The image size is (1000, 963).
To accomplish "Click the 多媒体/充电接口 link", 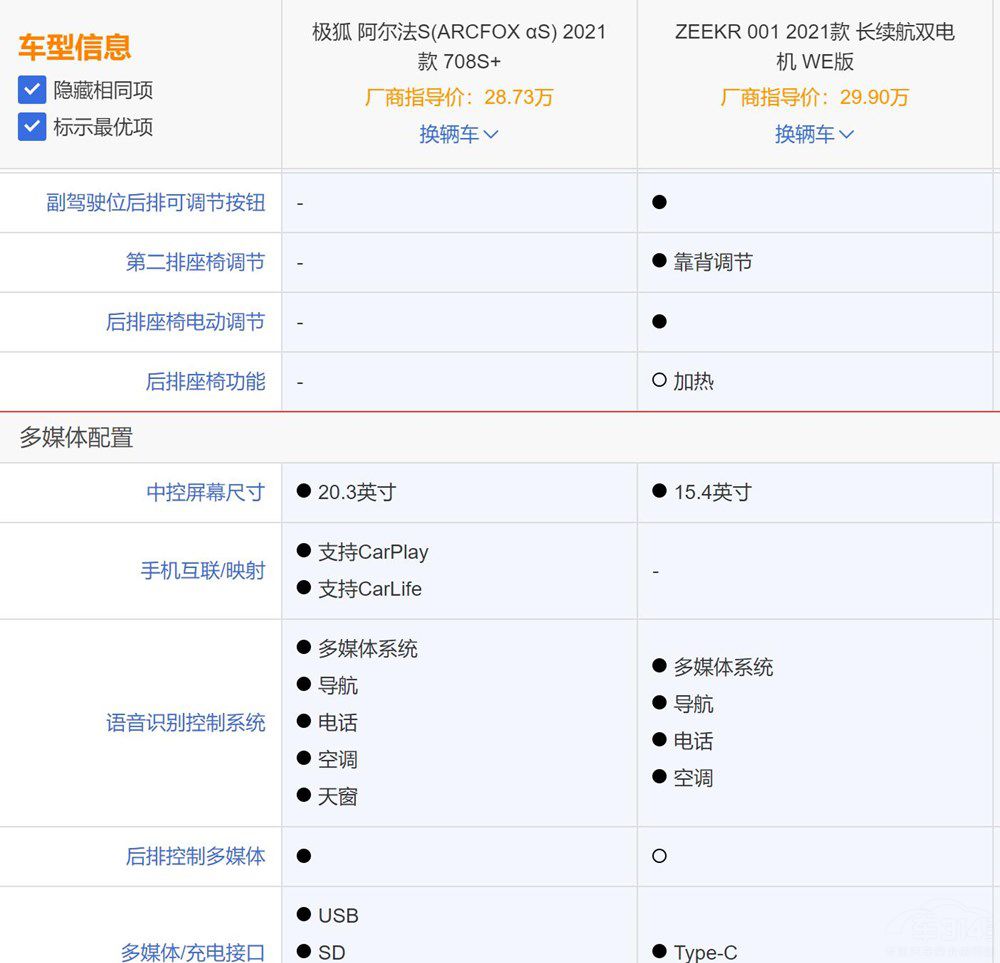I will point(193,953).
